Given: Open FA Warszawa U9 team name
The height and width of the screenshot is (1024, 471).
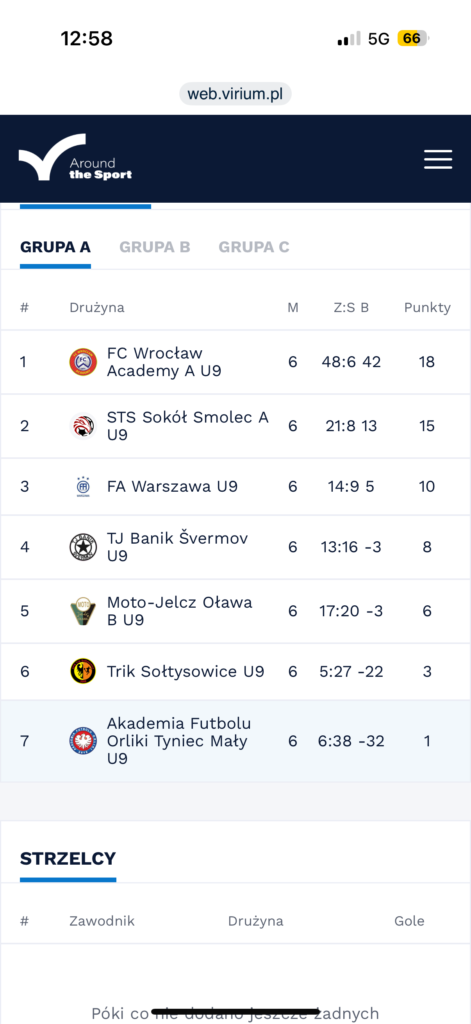Looking at the screenshot, I should (x=172, y=487).
